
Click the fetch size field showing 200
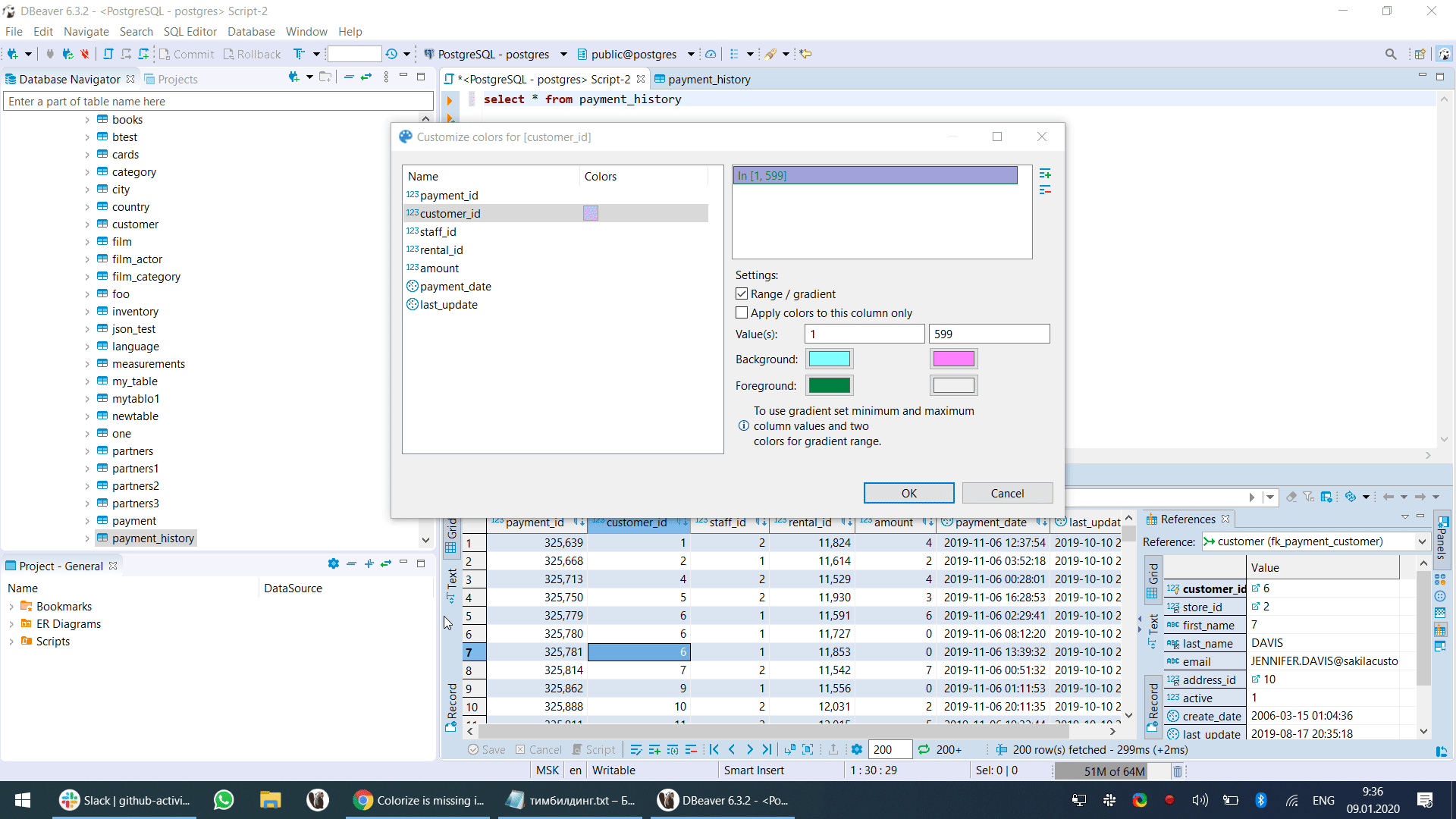(889, 749)
